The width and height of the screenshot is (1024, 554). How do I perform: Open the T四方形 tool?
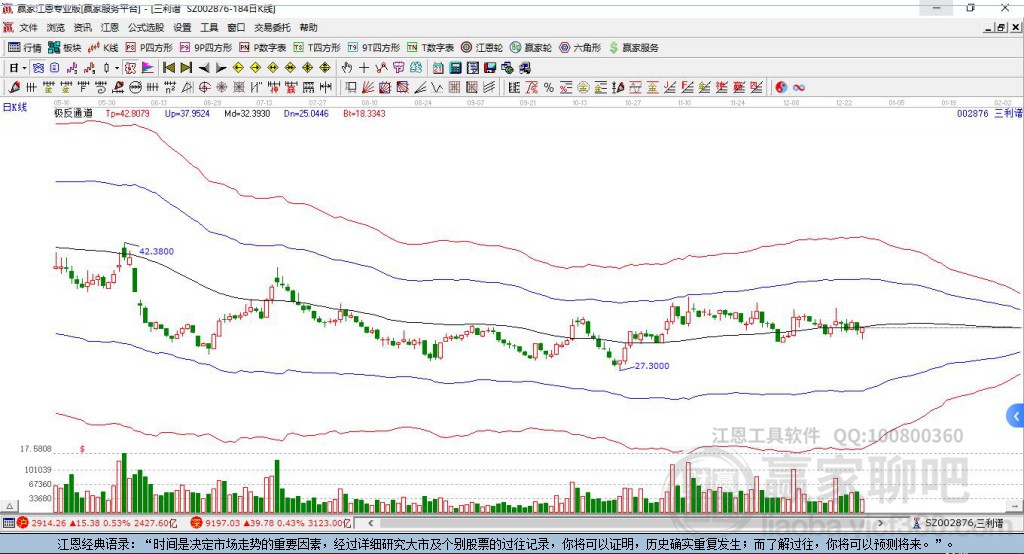[317, 48]
